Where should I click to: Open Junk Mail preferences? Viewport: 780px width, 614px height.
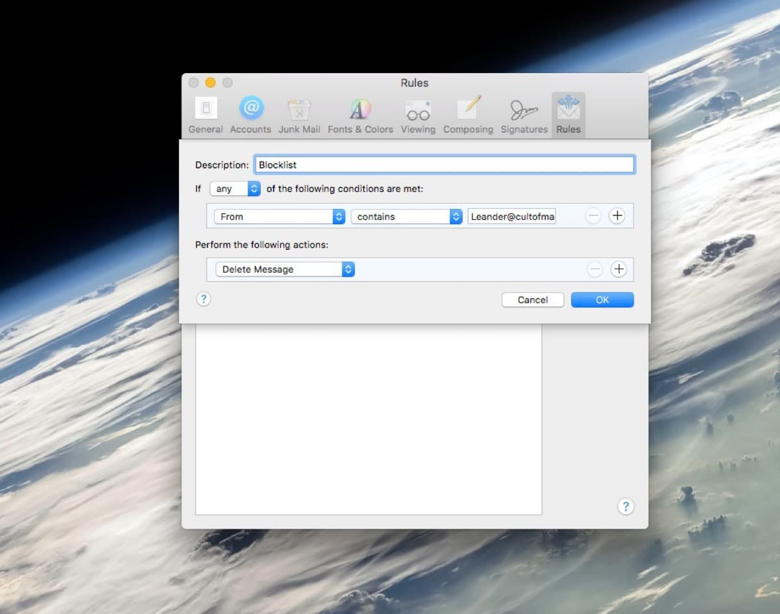(299, 115)
